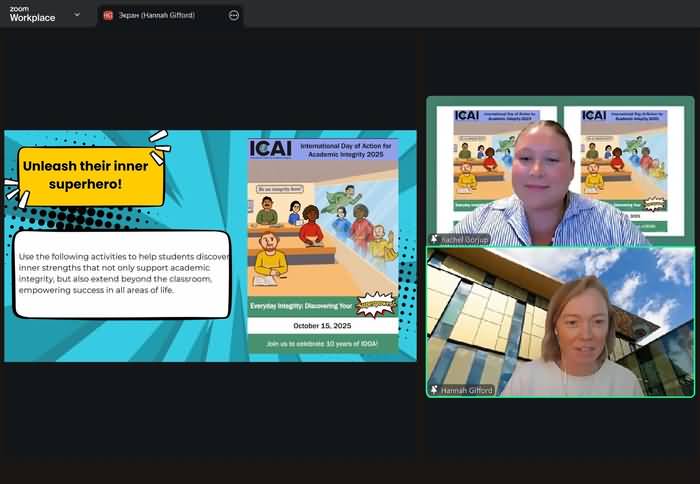Click the pin icon beside Rachel Gorjup's name
The image size is (700, 484).
(435, 239)
